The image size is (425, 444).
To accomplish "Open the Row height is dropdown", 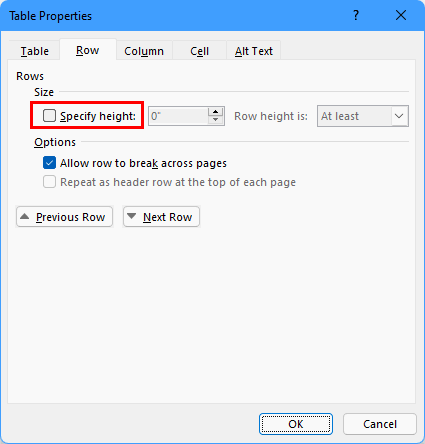I will coord(363,116).
